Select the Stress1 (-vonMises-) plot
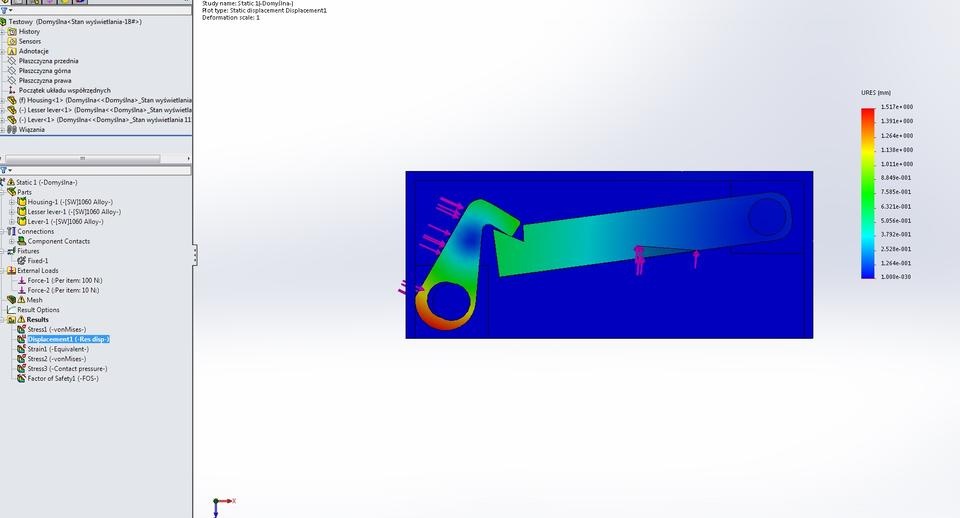The height and width of the screenshot is (518, 960). click(57, 329)
